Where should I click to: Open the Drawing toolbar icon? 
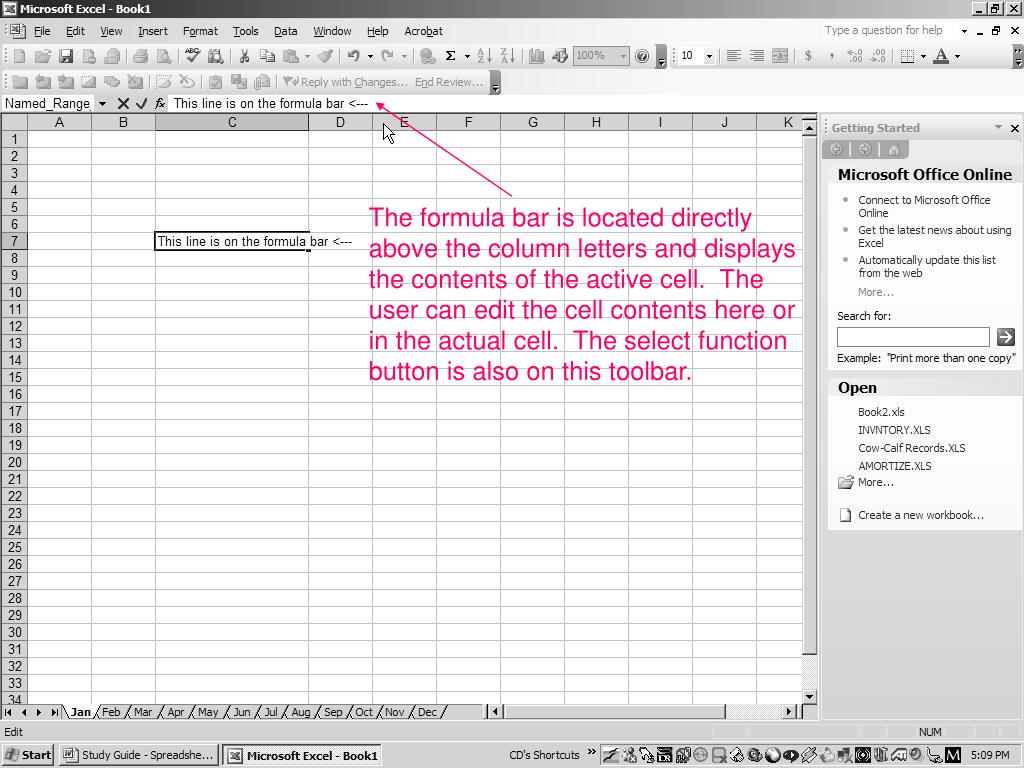(560, 56)
